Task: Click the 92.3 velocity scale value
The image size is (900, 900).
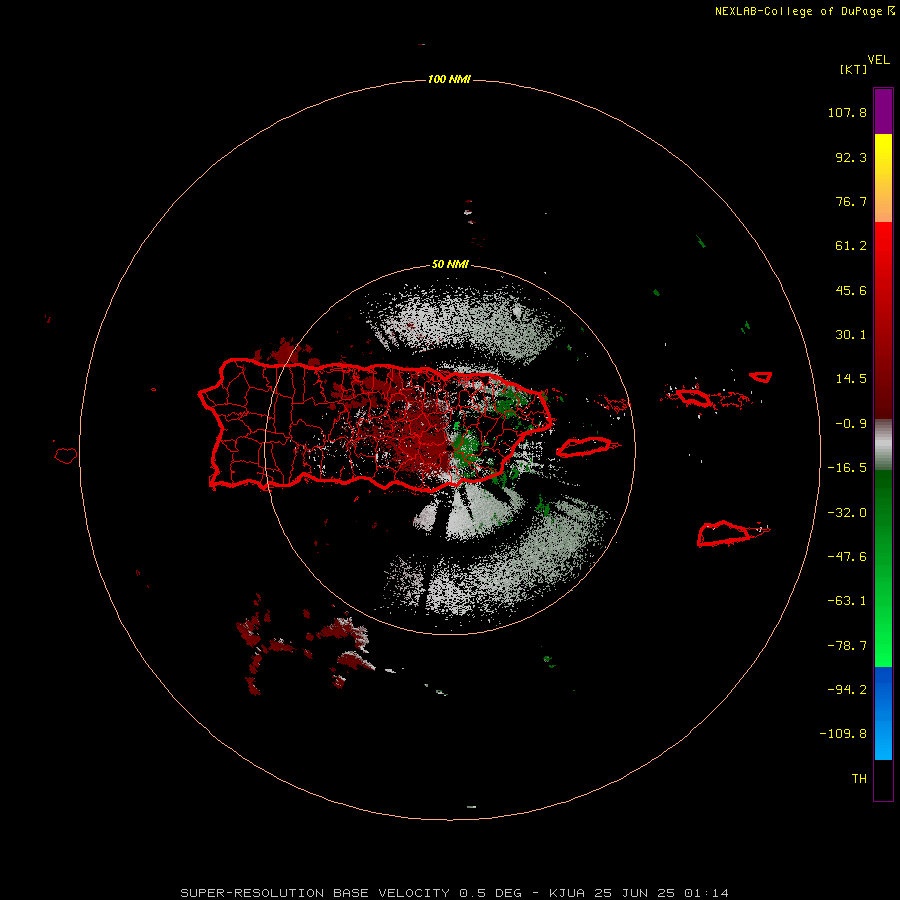Action: [x=851, y=157]
